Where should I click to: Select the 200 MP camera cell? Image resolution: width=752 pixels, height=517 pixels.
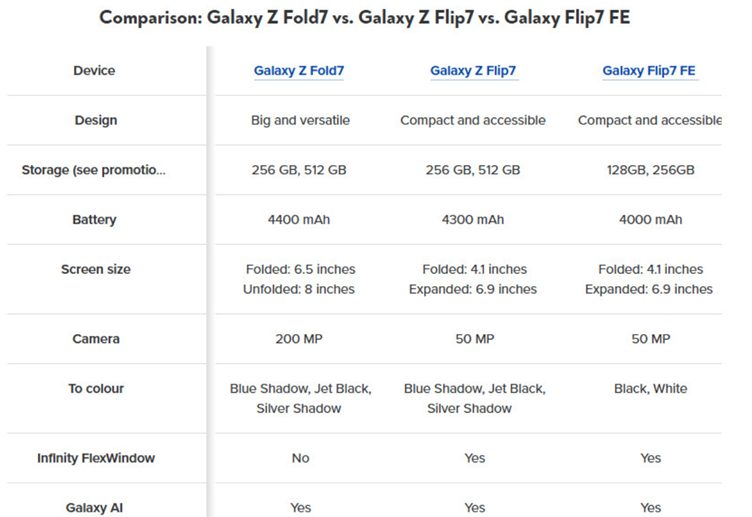coord(300,339)
